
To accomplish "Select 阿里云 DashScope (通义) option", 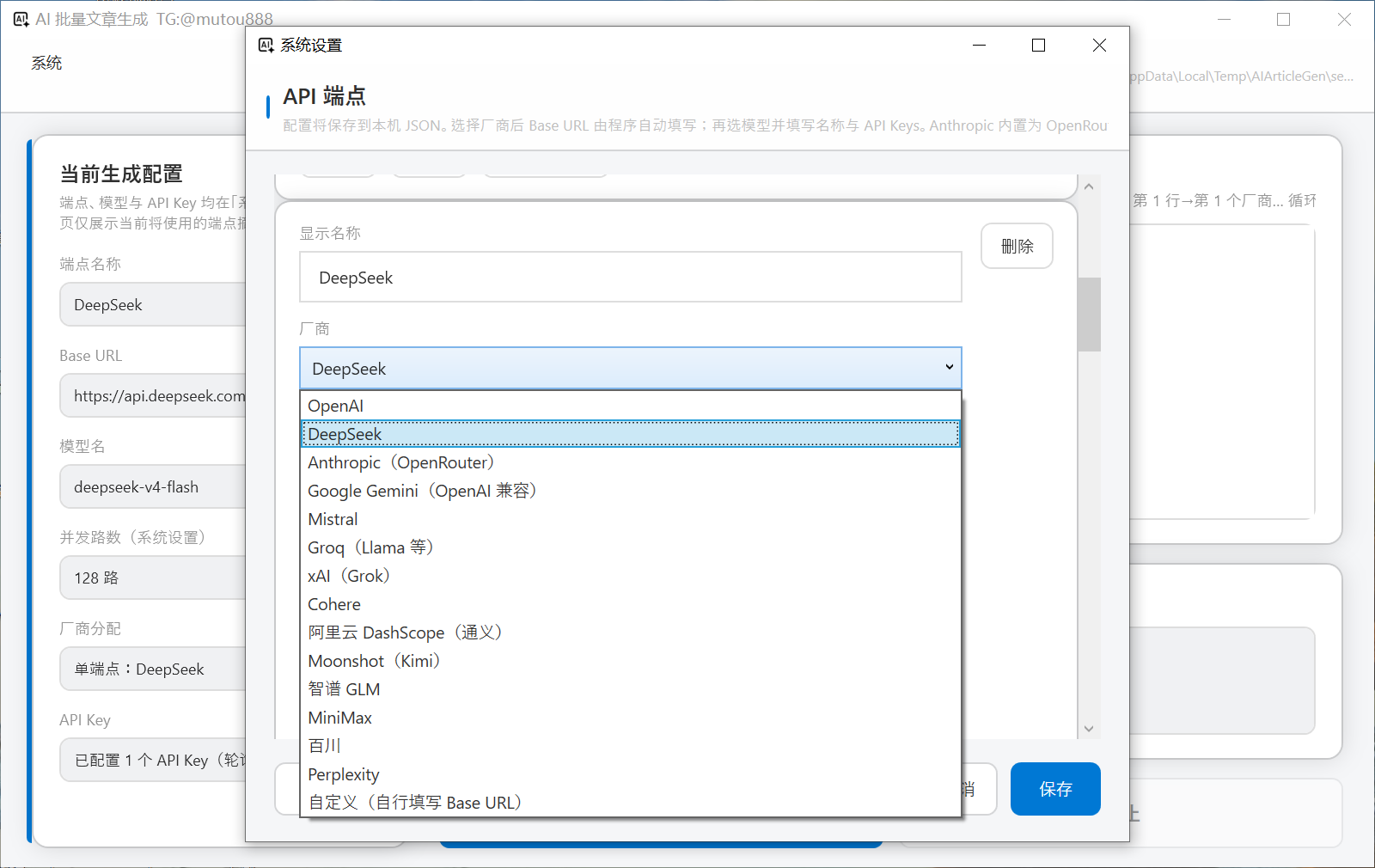I will tap(630, 633).
